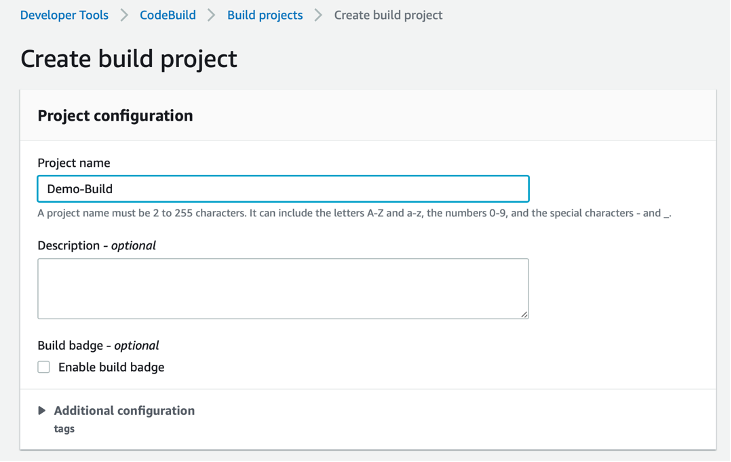Select the 'Project configuration' panel header

coord(115,116)
